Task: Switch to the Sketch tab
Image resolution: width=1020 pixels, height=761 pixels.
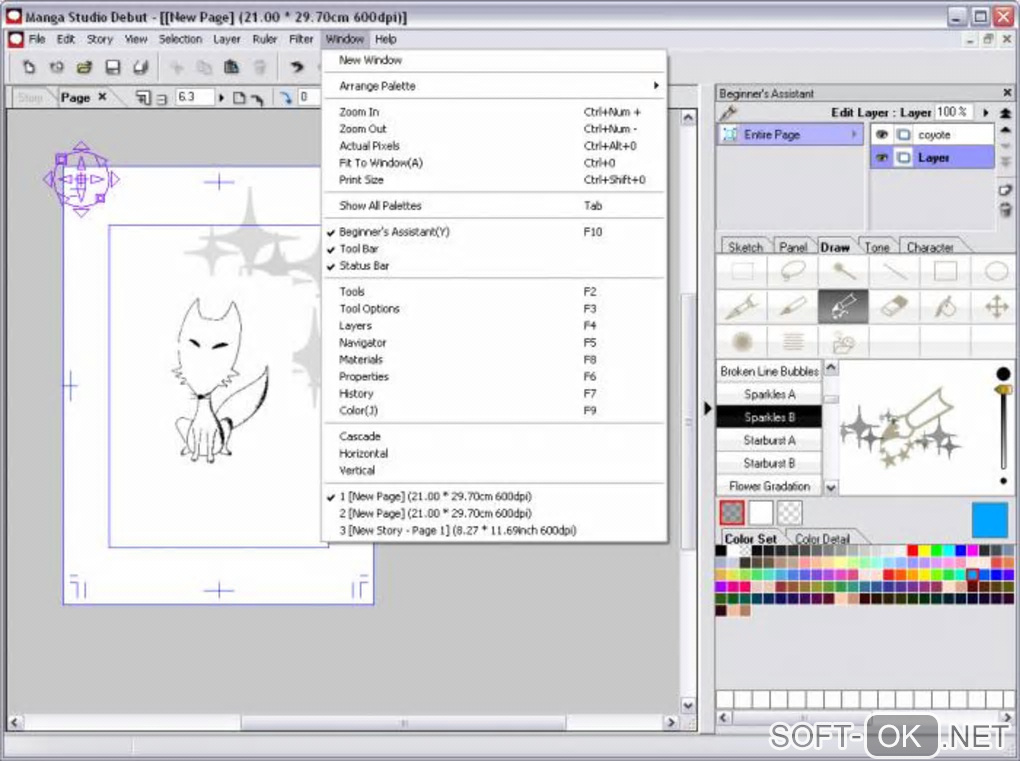Action: click(x=745, y=247)
